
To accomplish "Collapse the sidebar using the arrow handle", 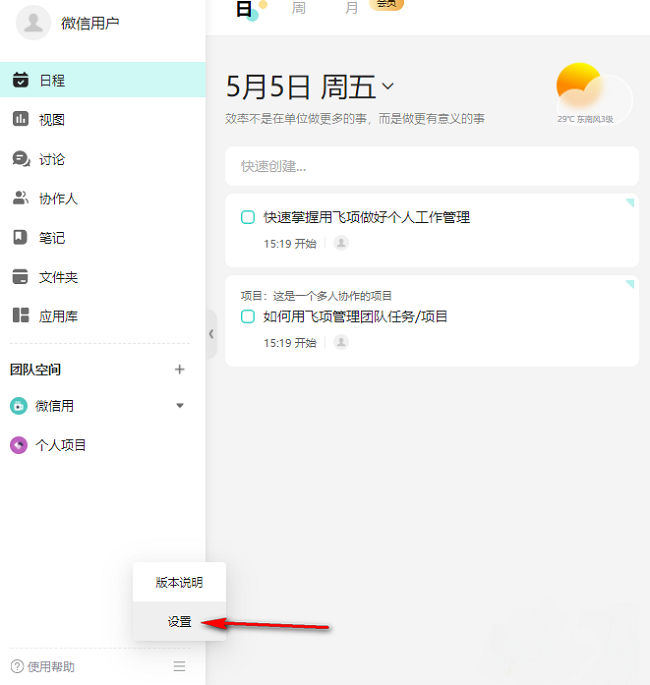I will point(211,335).
